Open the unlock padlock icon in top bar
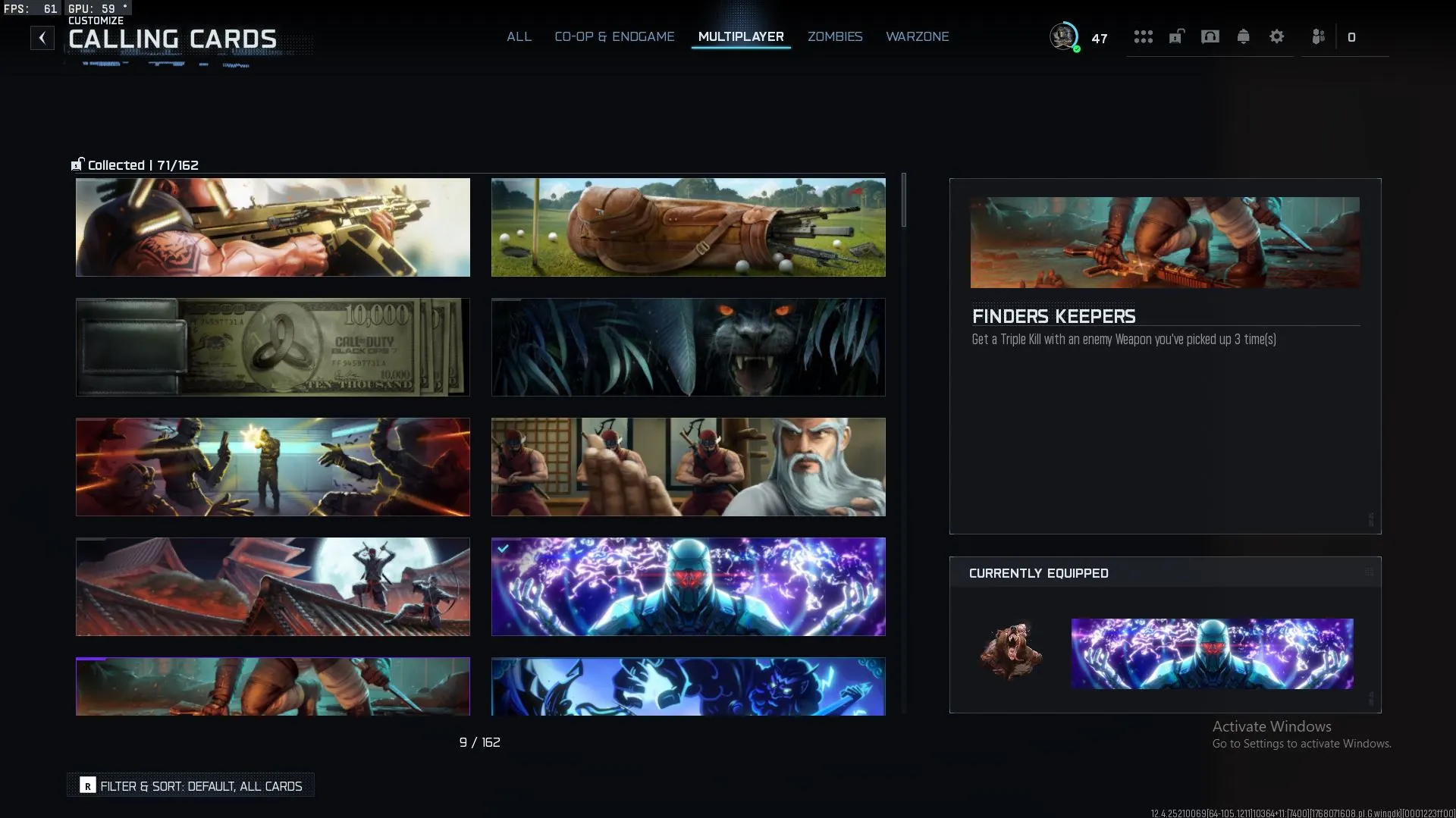This screenshot has width=1456, height=818. 1176,36
